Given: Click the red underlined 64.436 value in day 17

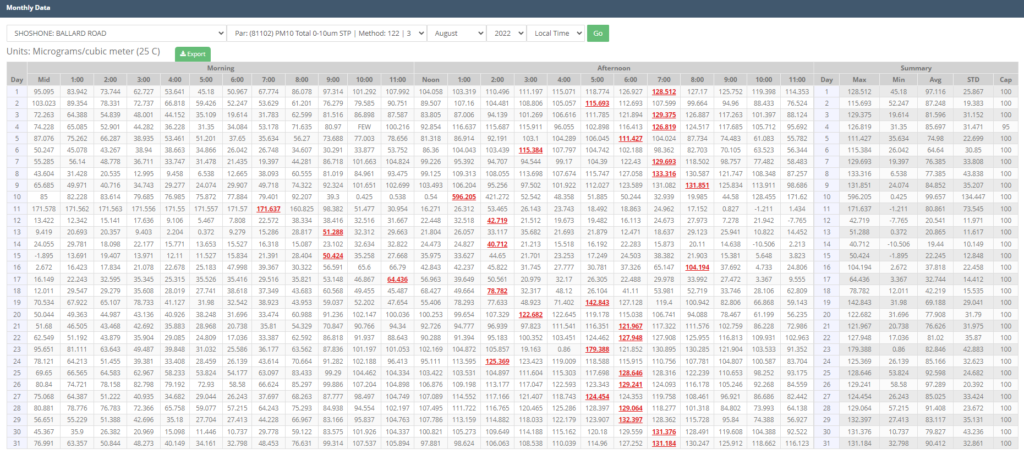Looking at the screenshot, I should pos(397,280).
